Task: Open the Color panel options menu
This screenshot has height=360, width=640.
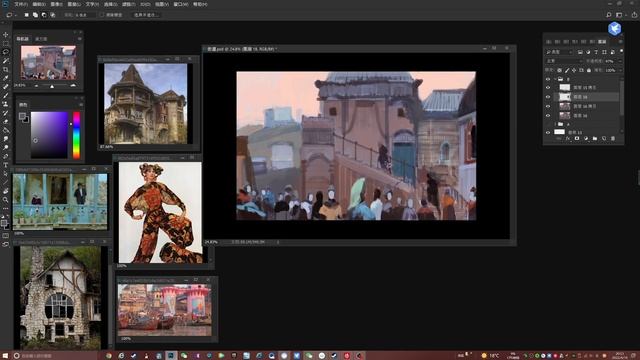Action: 81,105
